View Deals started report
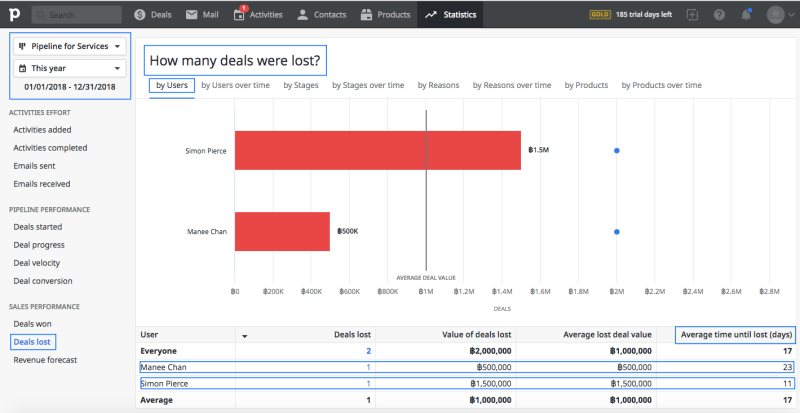This screenshot has width=800, height=413. click(x=38, y=227)
